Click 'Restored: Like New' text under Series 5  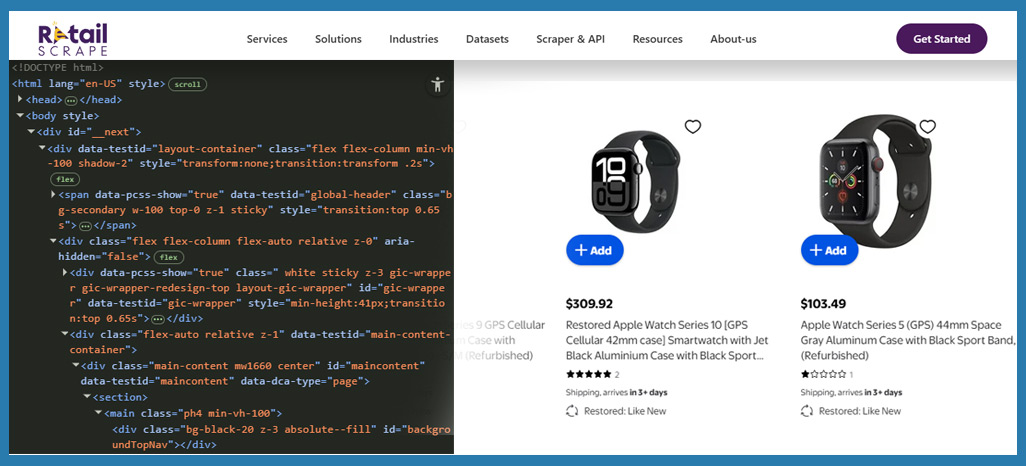[860, 411]
